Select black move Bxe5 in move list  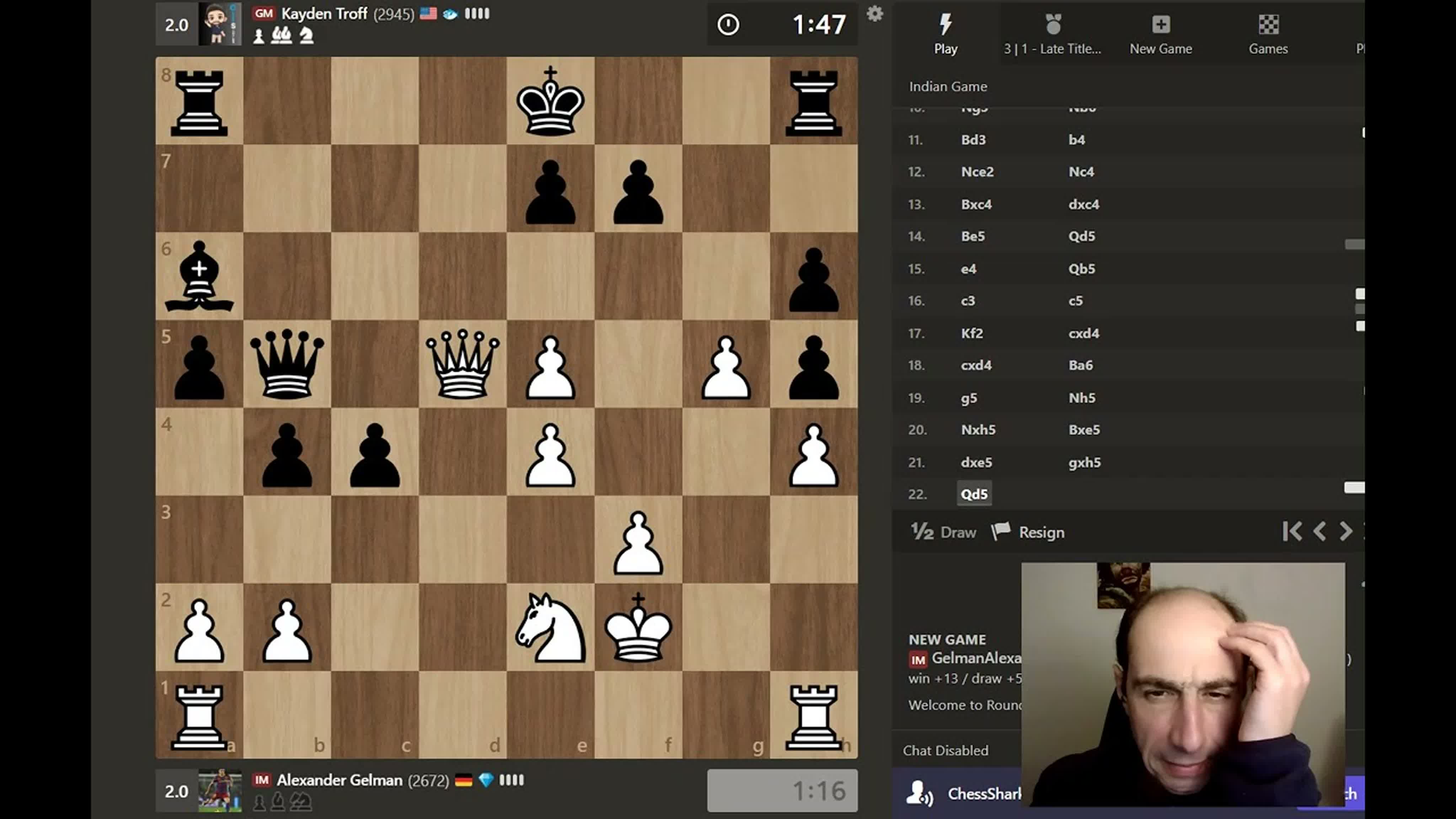(x=1084, y=429)
